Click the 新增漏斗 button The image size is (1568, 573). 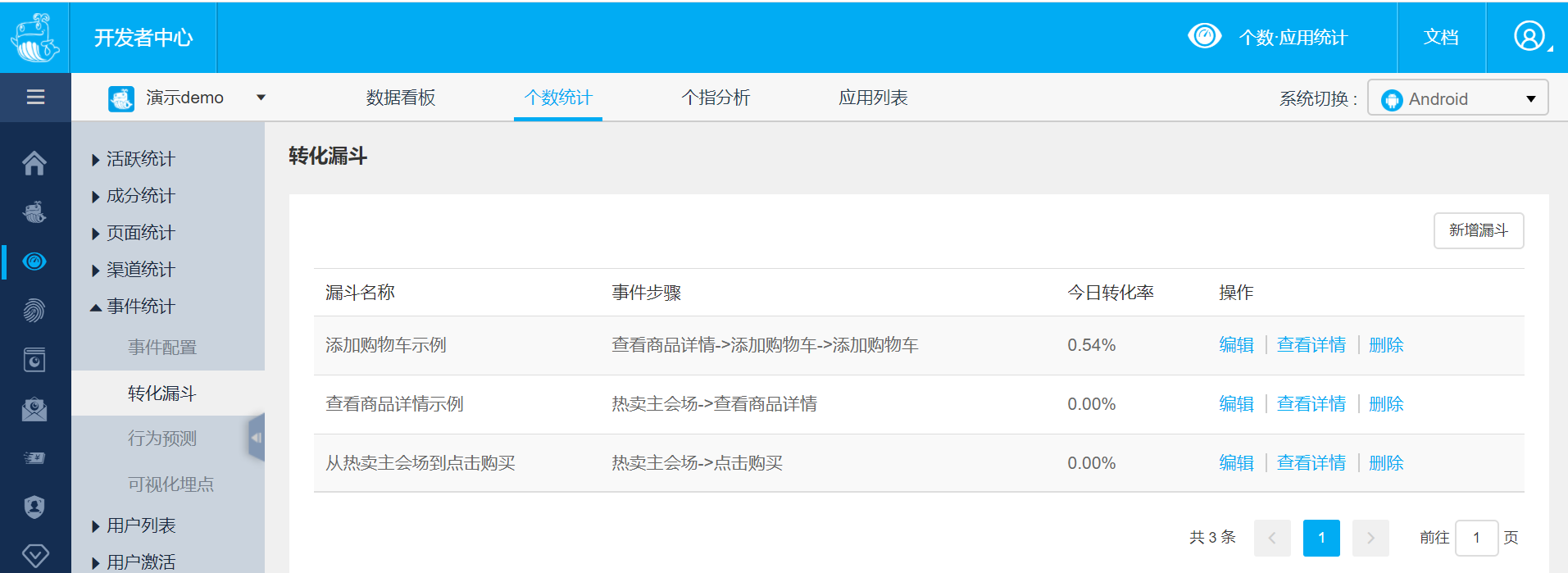[1479, 230]
